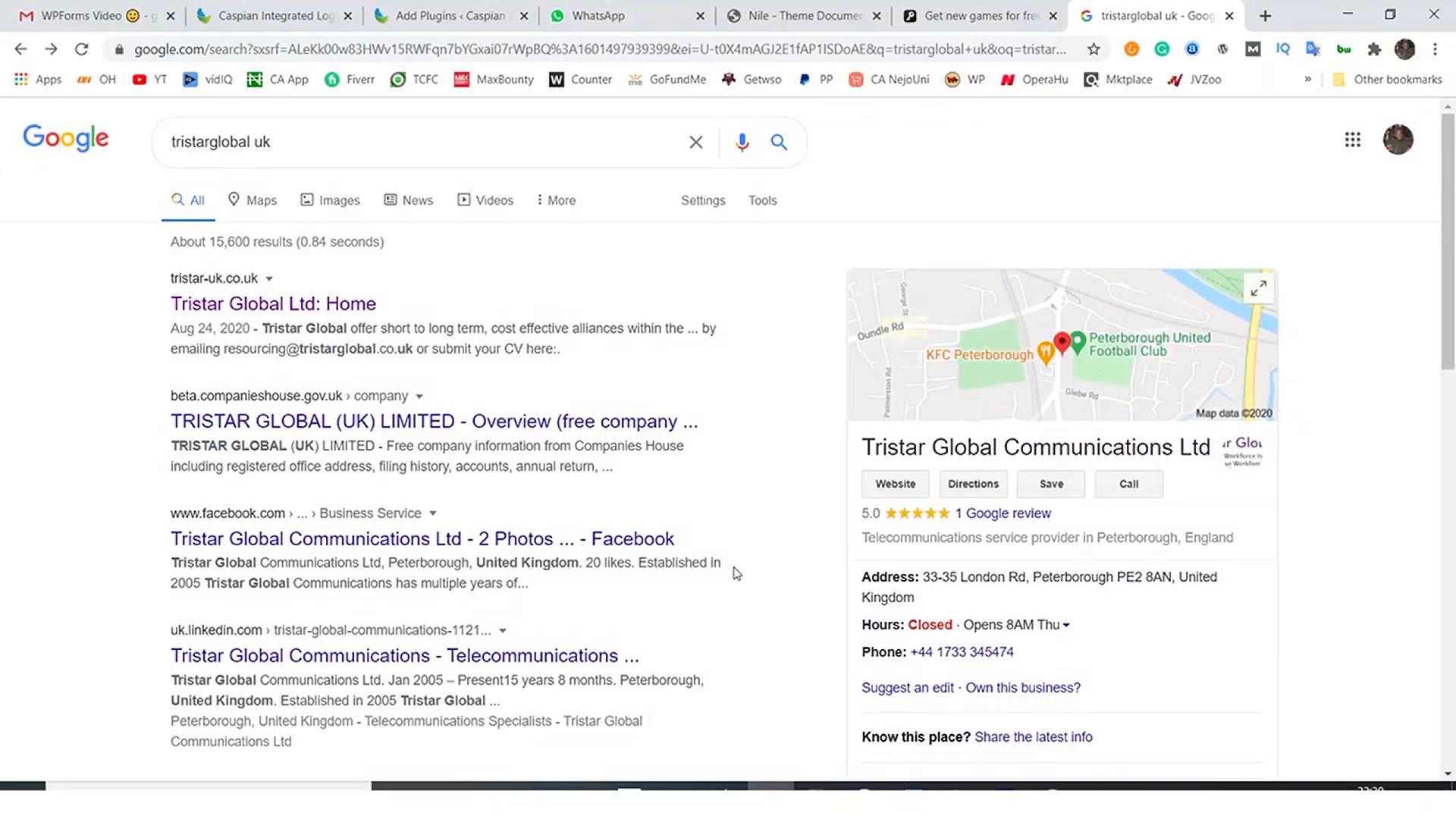Screen dimensions: 1456x819
Task: Click the Save button for business
Action: pyautogui.click(x=1051, y=485)
